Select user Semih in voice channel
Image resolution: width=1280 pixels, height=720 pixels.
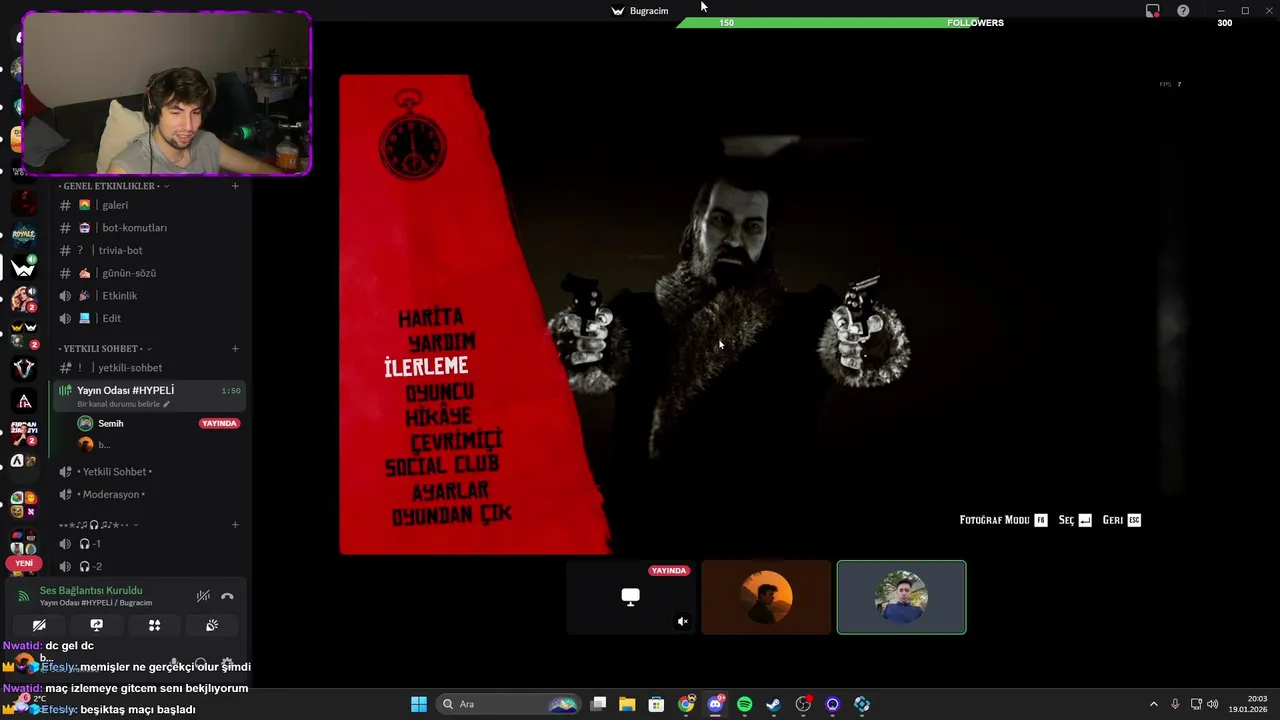(x=158, y=423)
